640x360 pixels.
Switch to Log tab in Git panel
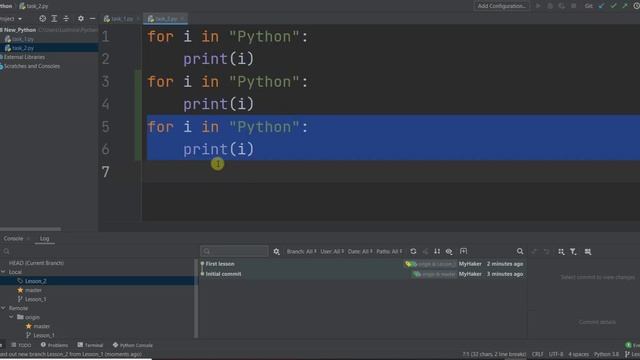point(44,239)
